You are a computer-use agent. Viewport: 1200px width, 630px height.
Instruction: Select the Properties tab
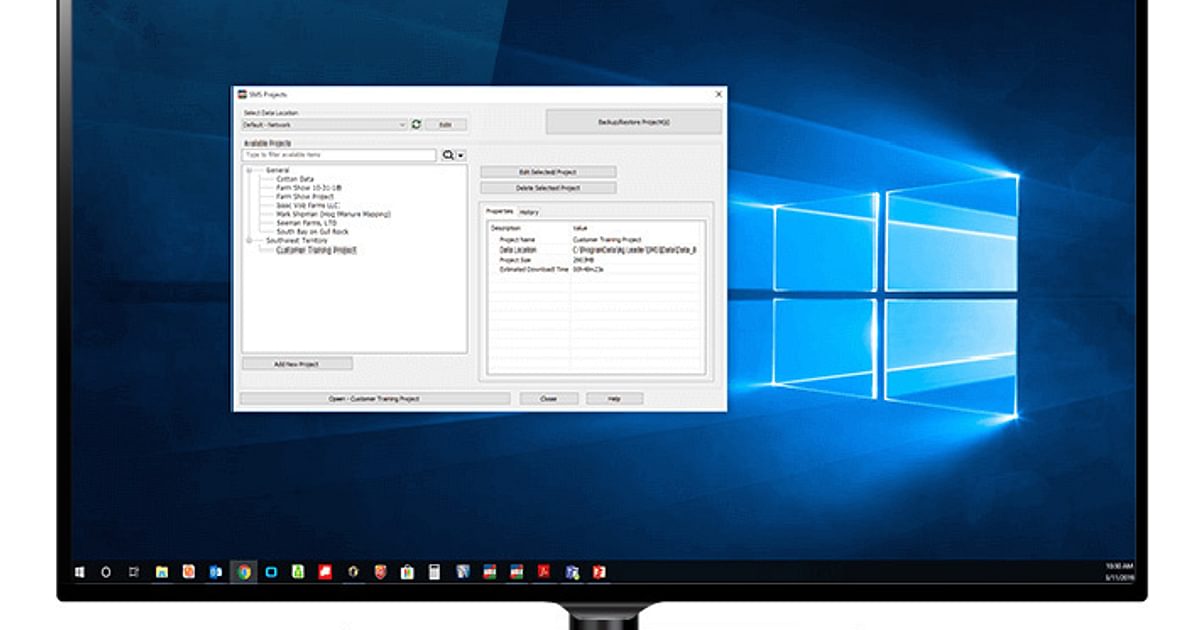coord(499,212)
